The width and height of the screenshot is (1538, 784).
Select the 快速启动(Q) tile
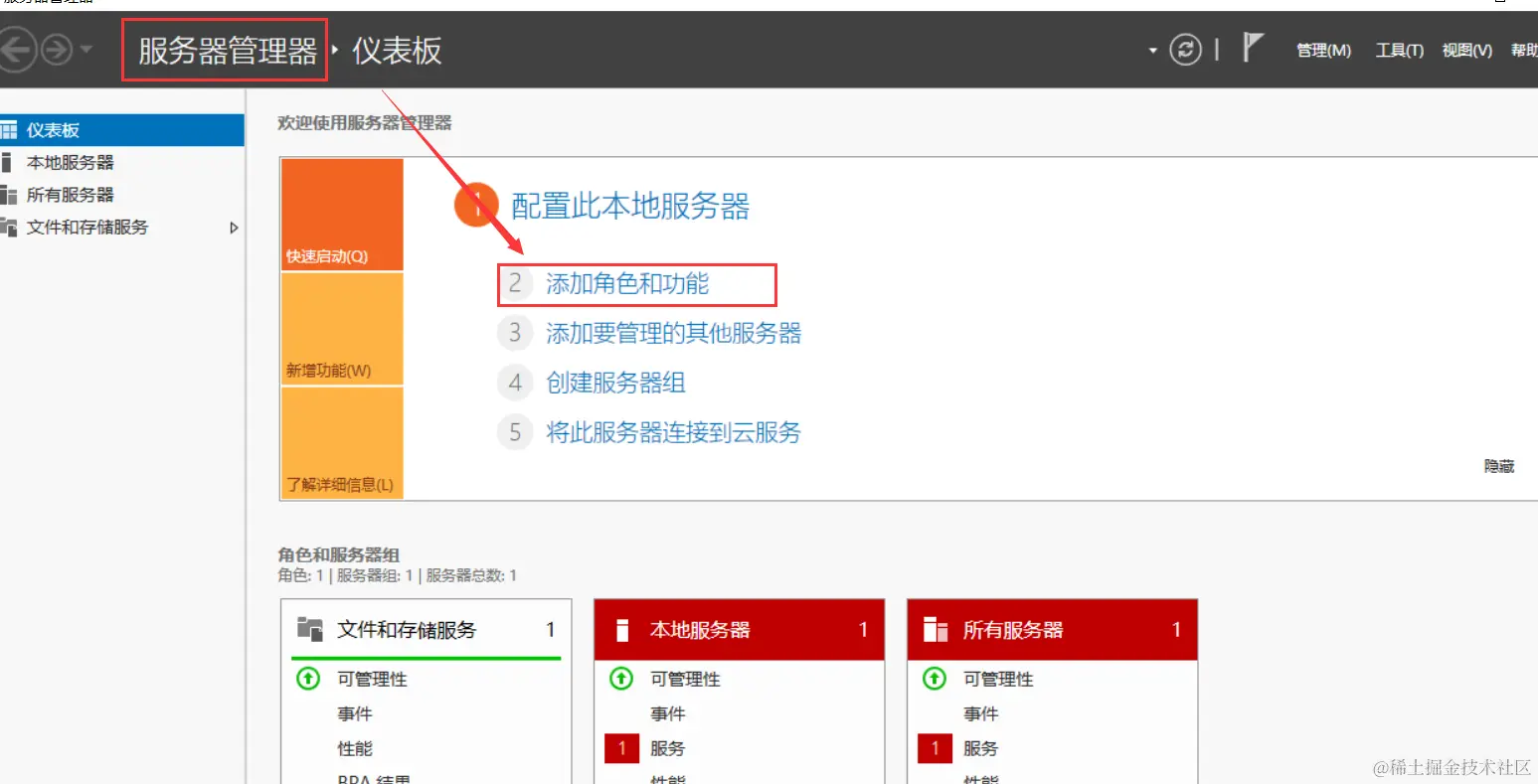coord(342,215)
